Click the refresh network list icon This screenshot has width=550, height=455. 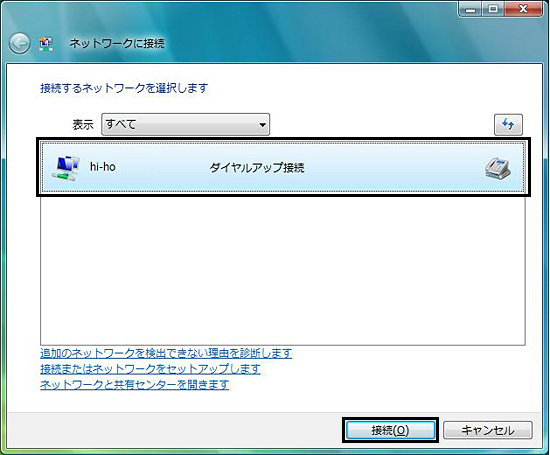point(508,125)
